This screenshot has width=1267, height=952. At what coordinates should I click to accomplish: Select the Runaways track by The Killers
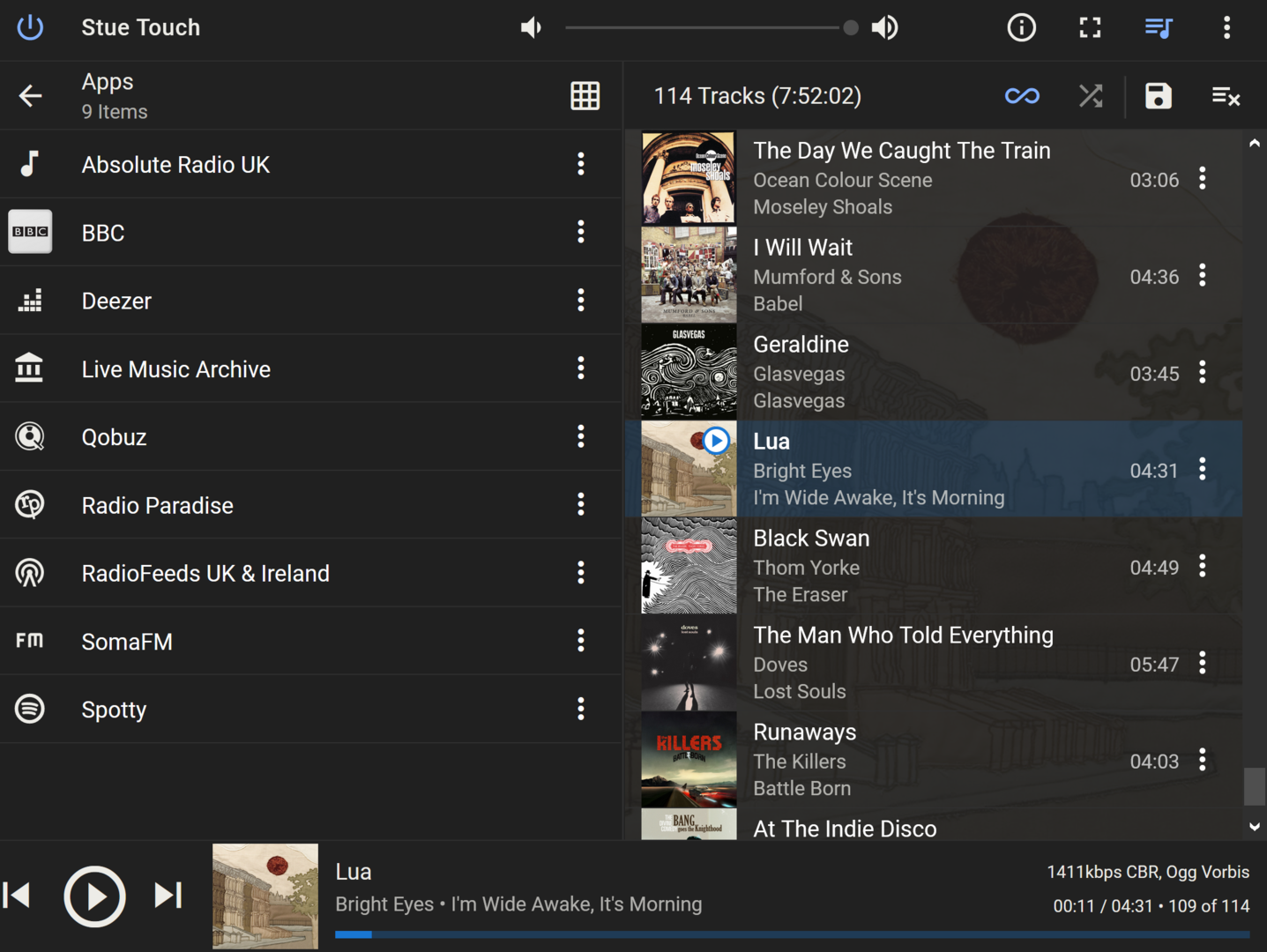(934, 760)
